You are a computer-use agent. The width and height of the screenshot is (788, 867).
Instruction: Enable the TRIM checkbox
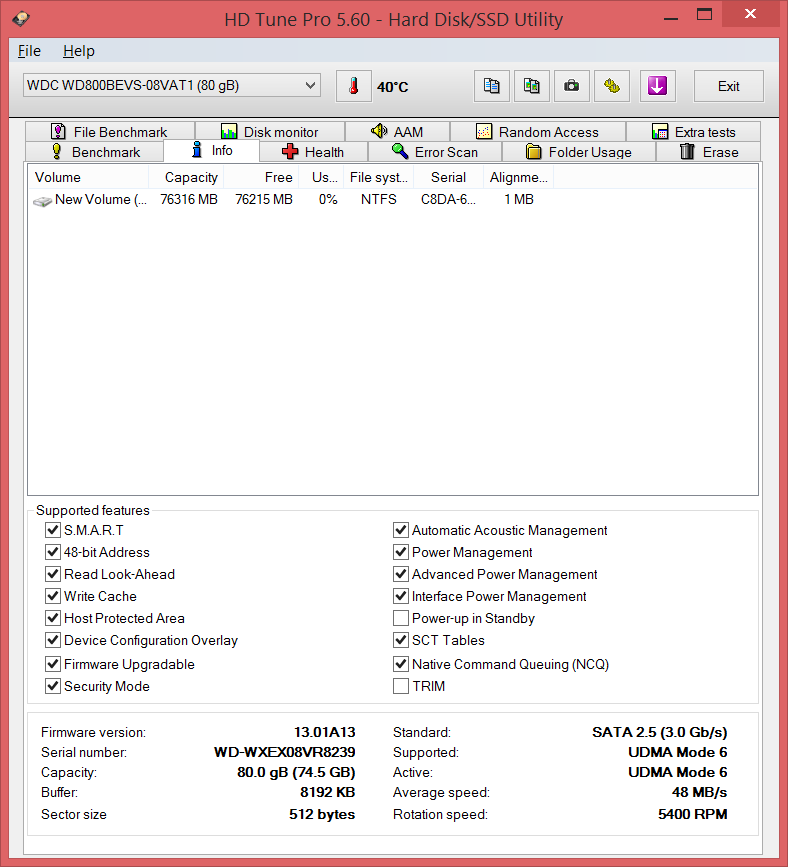pyautogui.click(x=401, y=686)
